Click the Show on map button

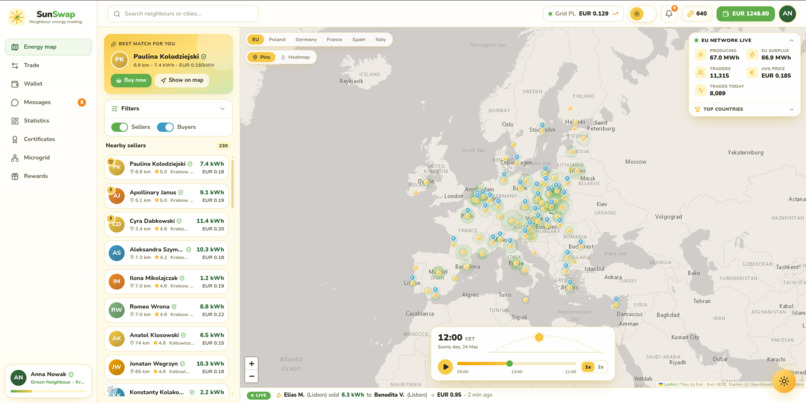[x=182, y=80]
